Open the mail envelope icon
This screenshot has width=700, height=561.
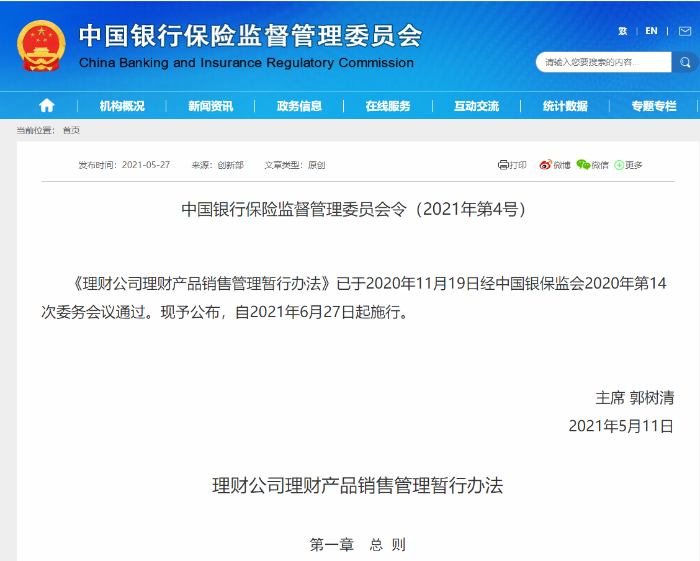(685, 31)
